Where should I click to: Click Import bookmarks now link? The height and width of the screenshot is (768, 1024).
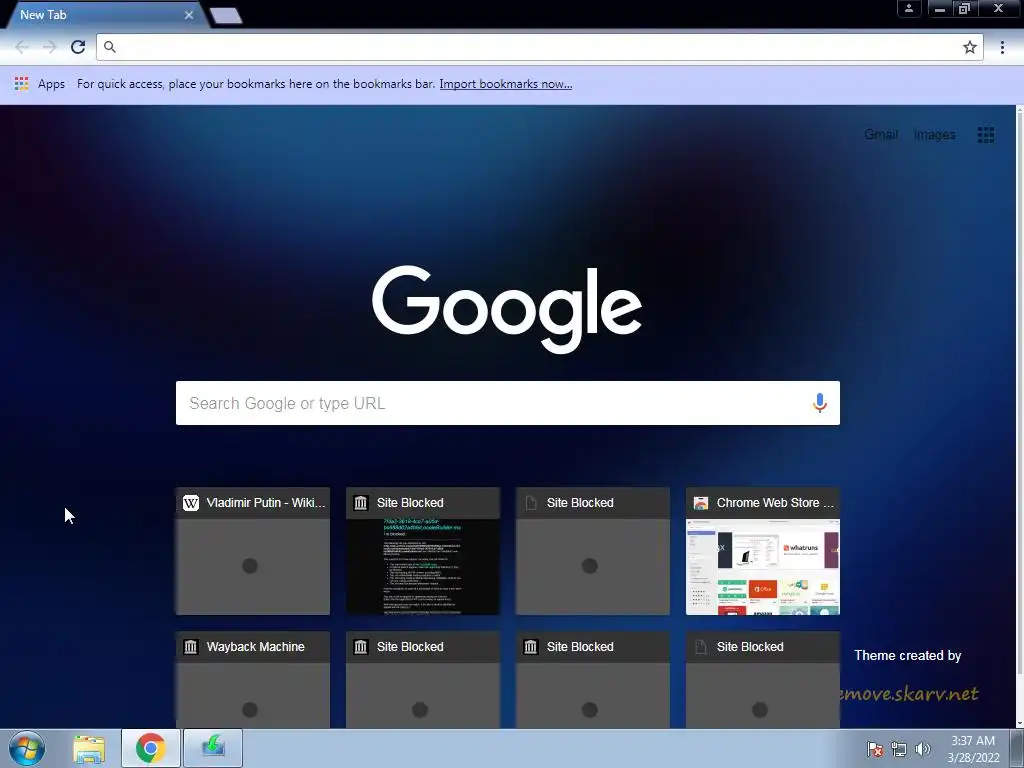tap(505, 84)
